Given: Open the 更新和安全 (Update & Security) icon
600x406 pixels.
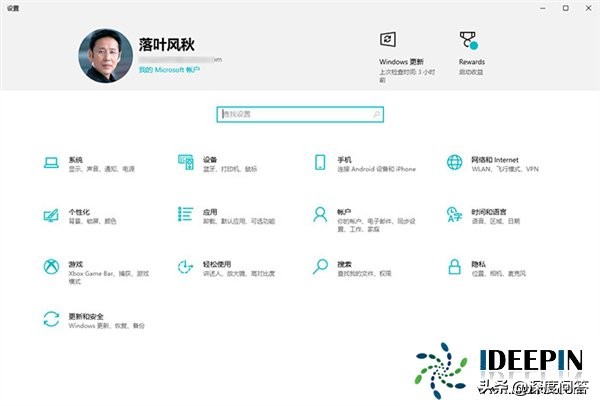Looking at the screenshot, I should tap(51, 319).
